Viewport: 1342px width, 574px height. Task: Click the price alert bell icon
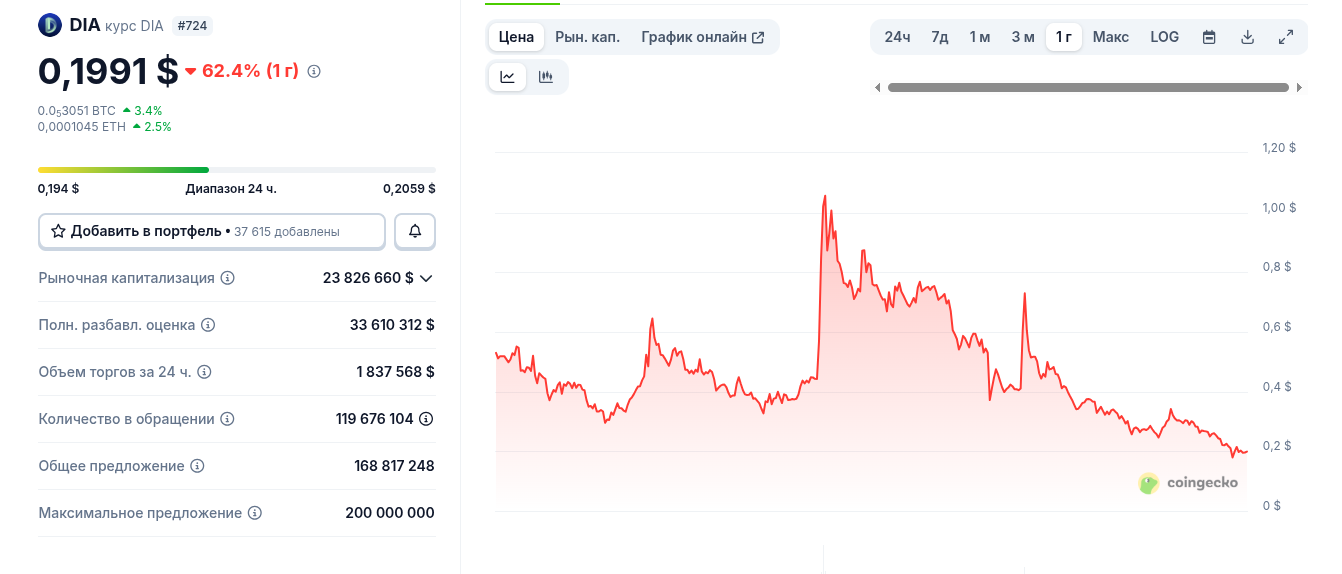[415, 231]
